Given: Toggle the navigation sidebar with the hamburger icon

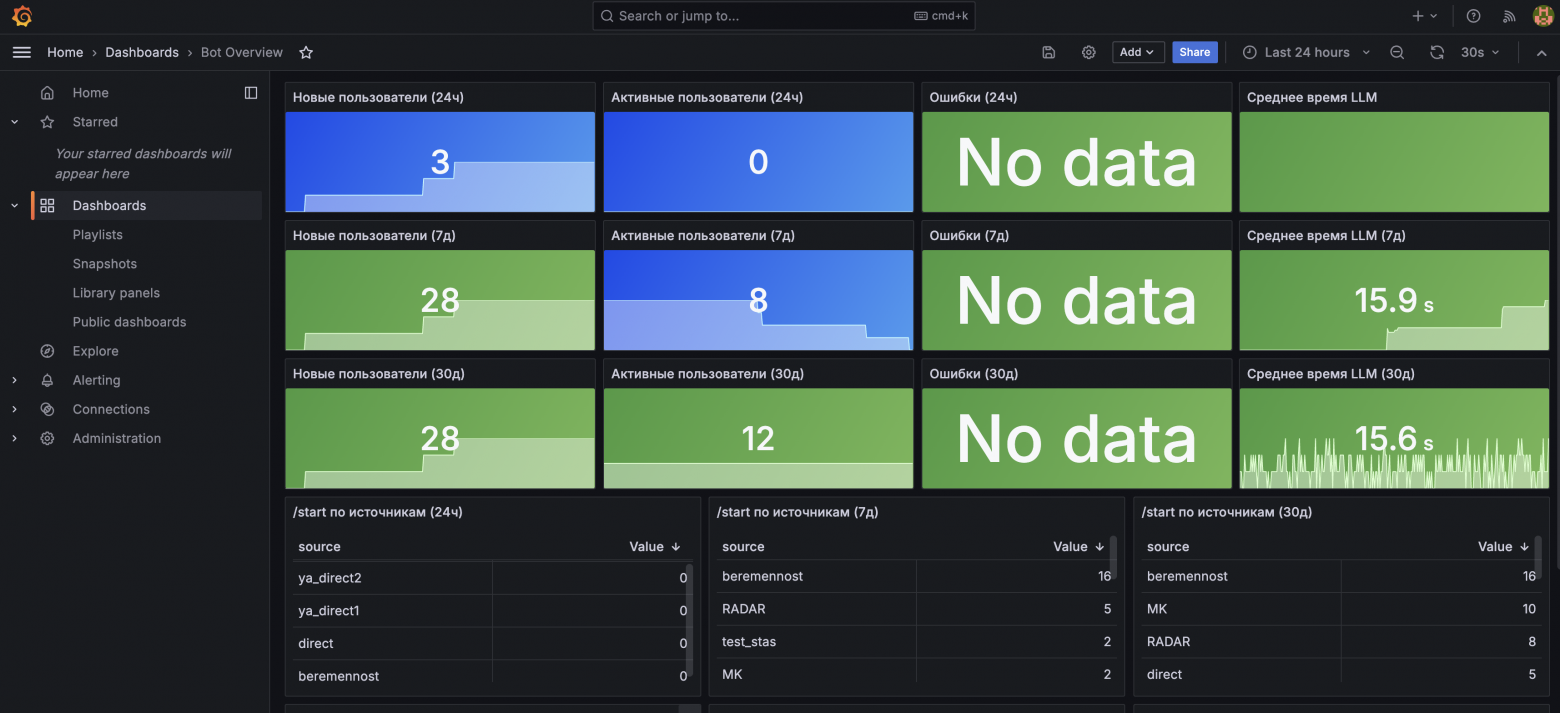Looking at the screenshot, I should [21, 52].
